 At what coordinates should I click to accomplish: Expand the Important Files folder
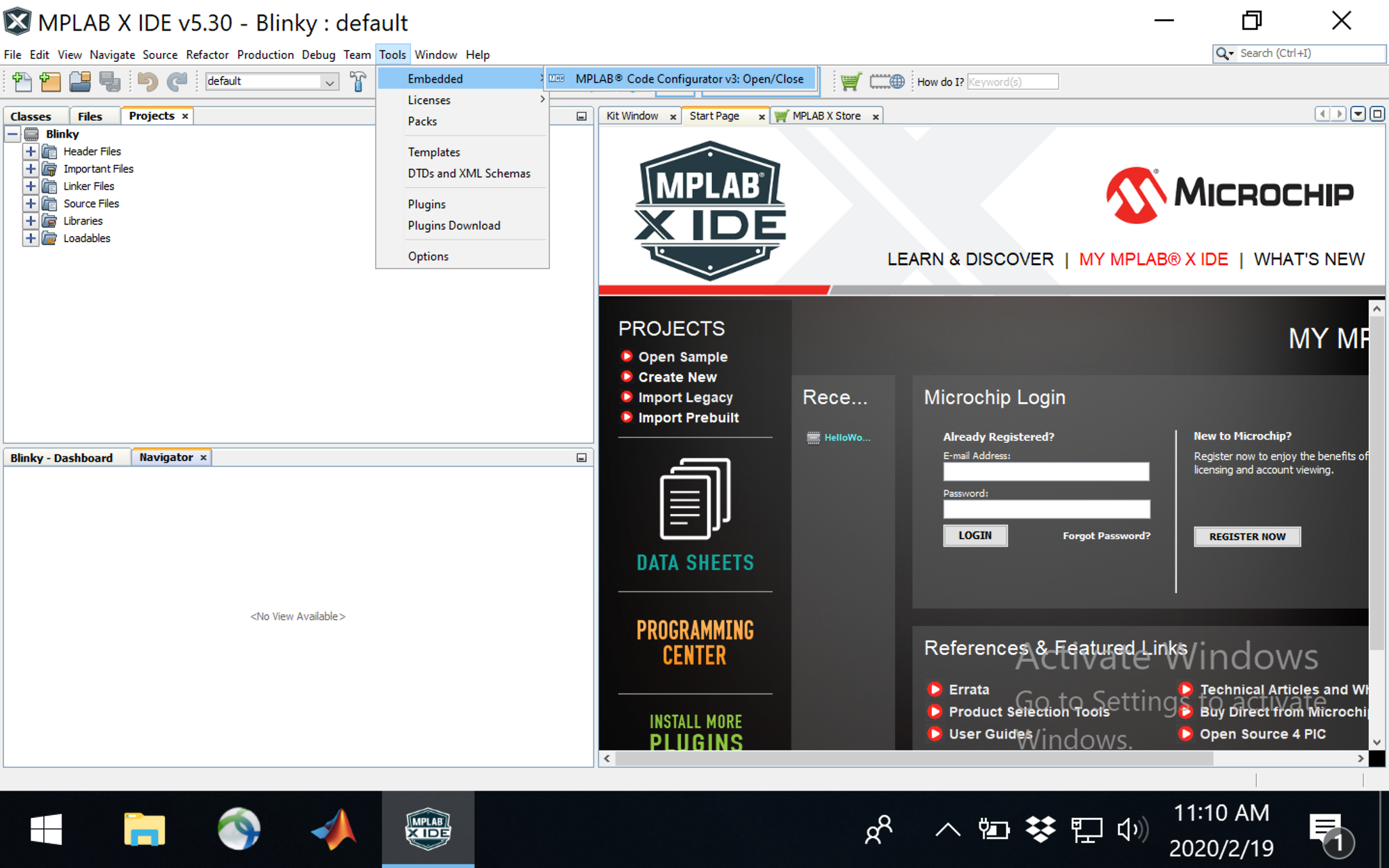(31, 169)
